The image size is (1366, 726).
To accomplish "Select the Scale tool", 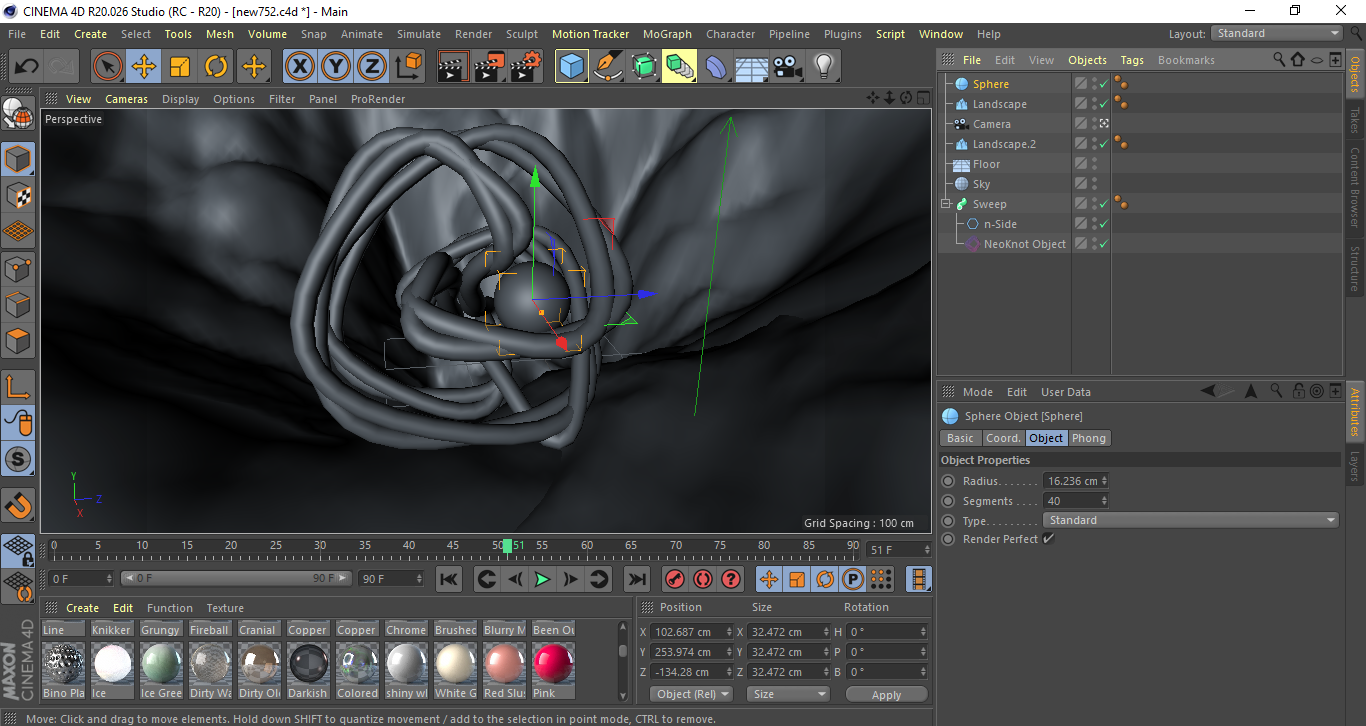I will (181, 66).
